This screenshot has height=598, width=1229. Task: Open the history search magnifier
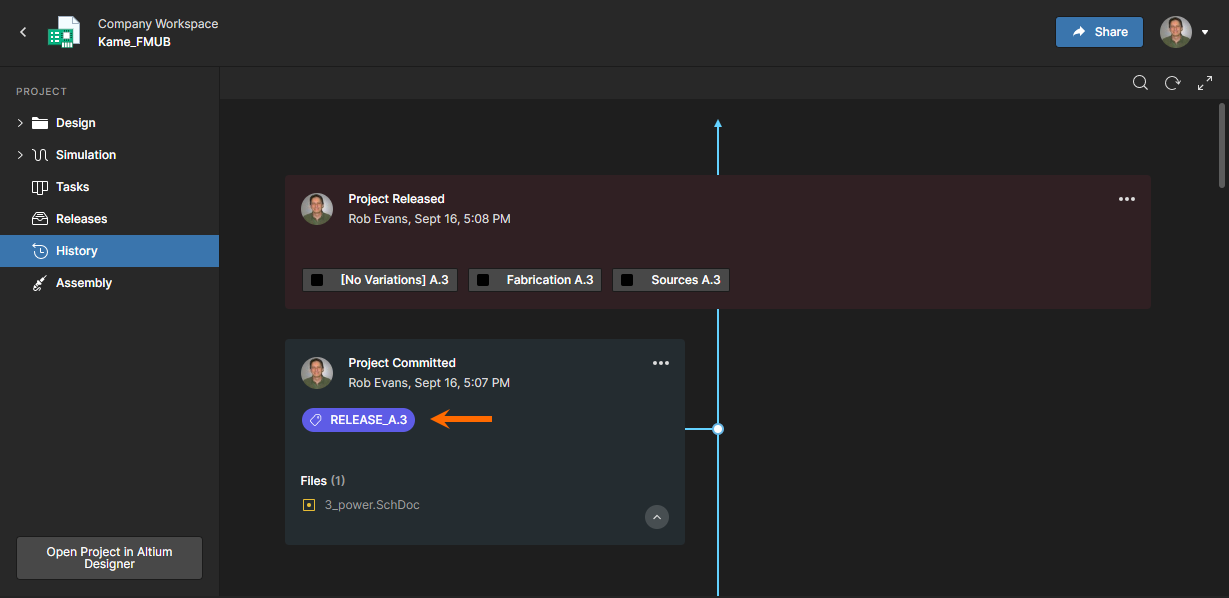[1140, 83]
